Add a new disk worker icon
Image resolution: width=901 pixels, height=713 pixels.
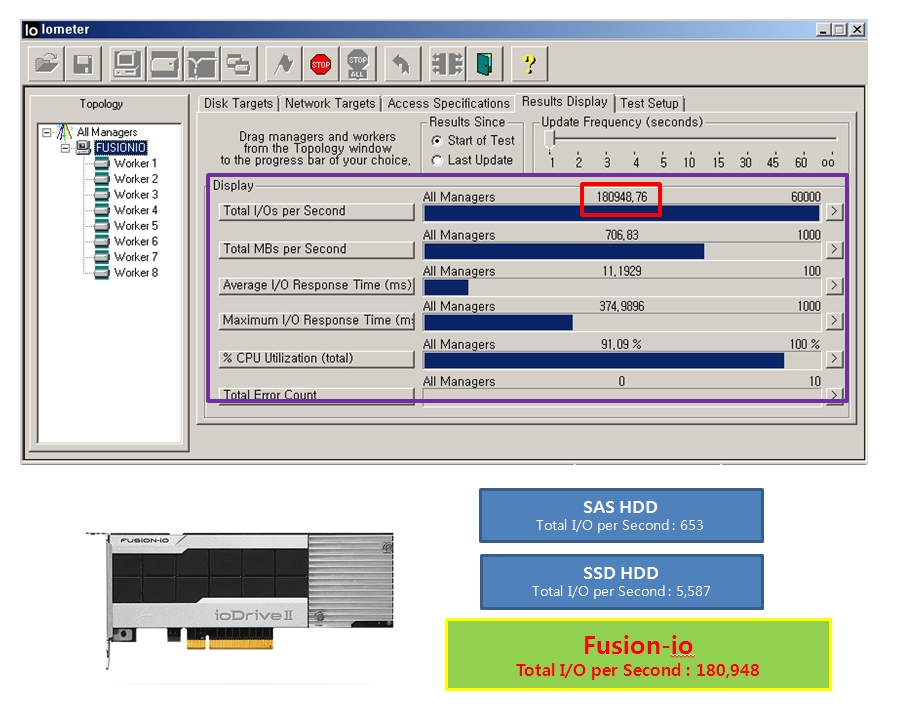pos(164,64)
